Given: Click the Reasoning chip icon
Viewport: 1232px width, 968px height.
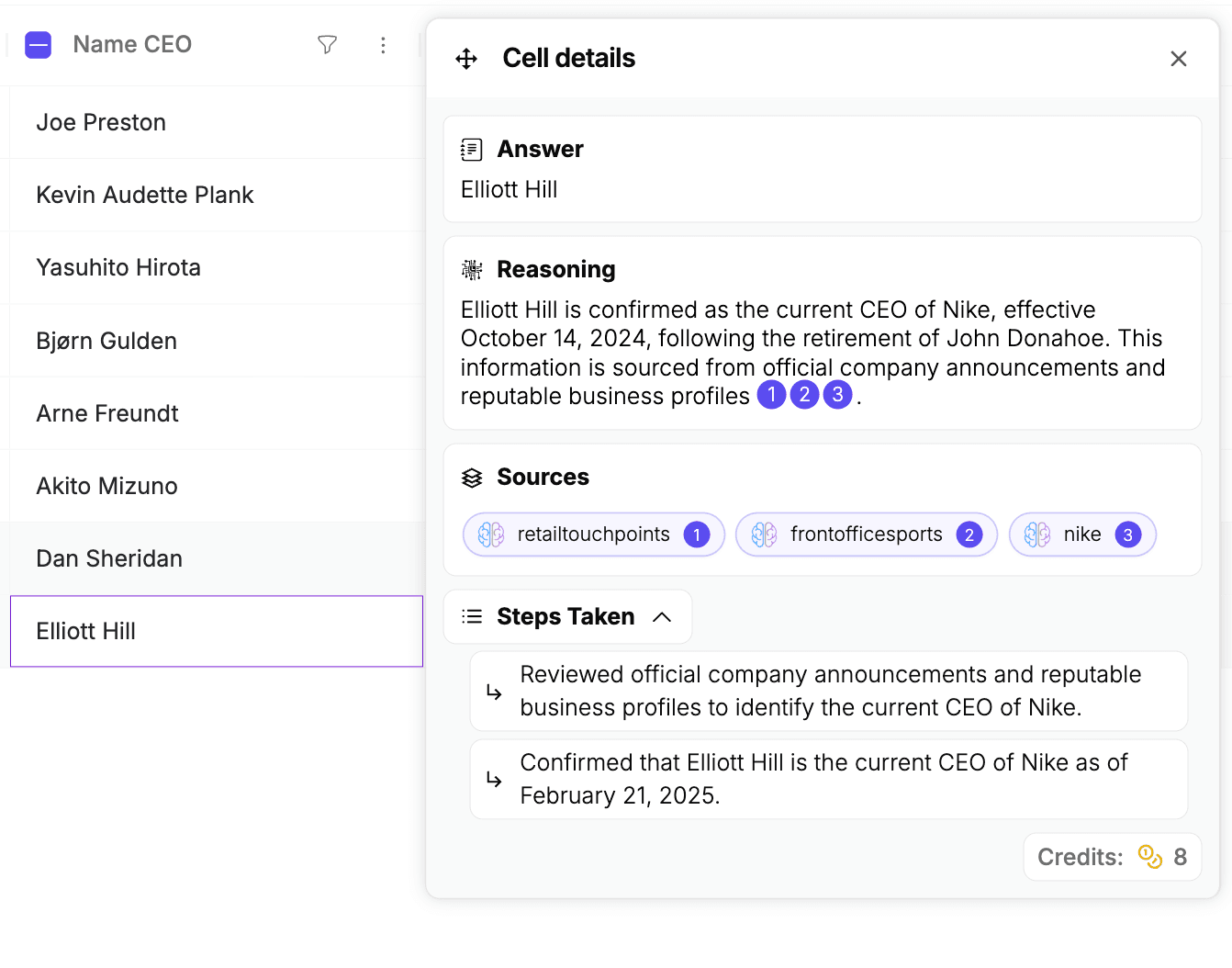Looking at the screenshot, I should [472, 269].
